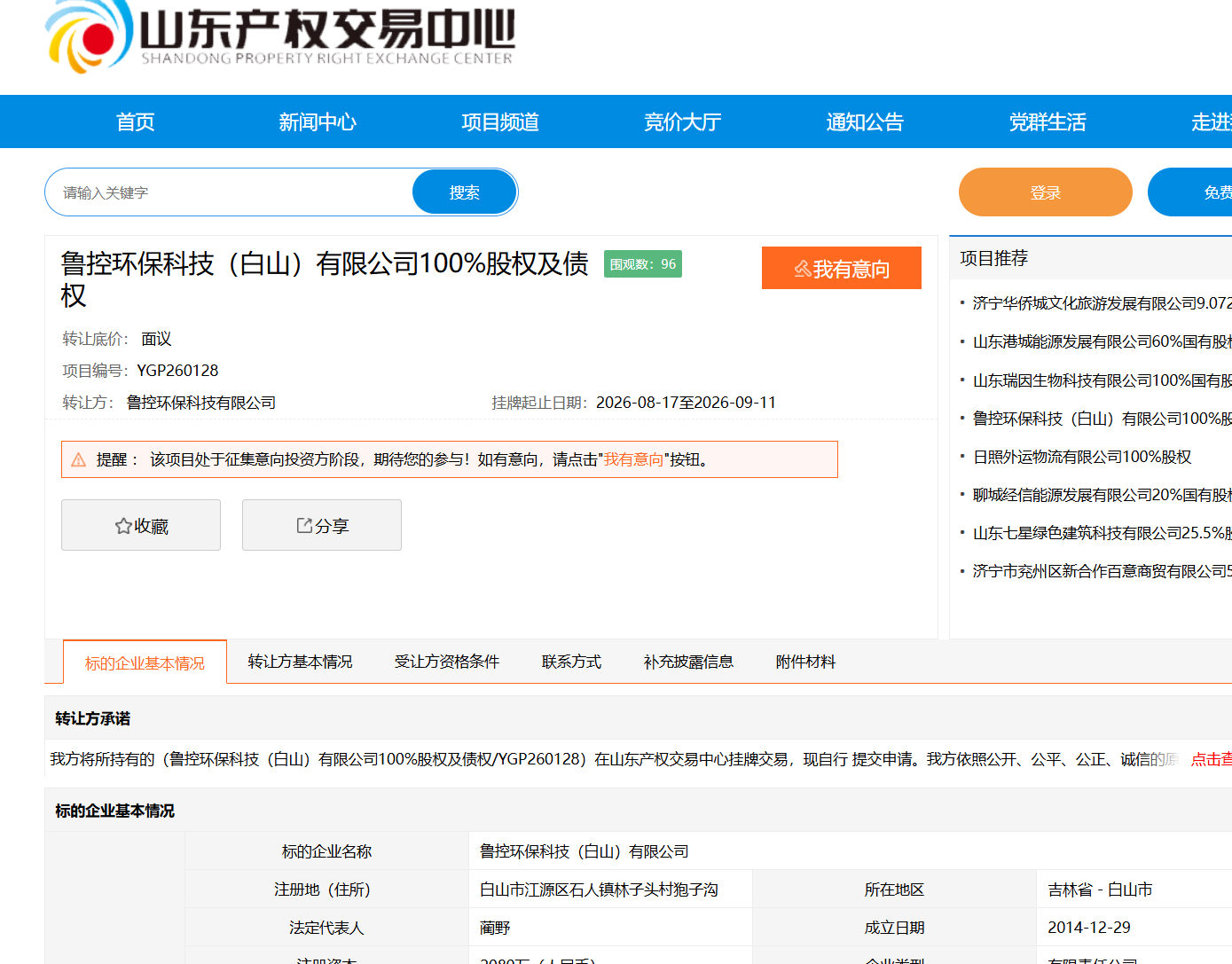Image resolution: width=1232 pixels, height=964 pixels.
Task: Open 济宁华侨城文化旅游发展有限公司 recommended project
Action: point(1102,303)
